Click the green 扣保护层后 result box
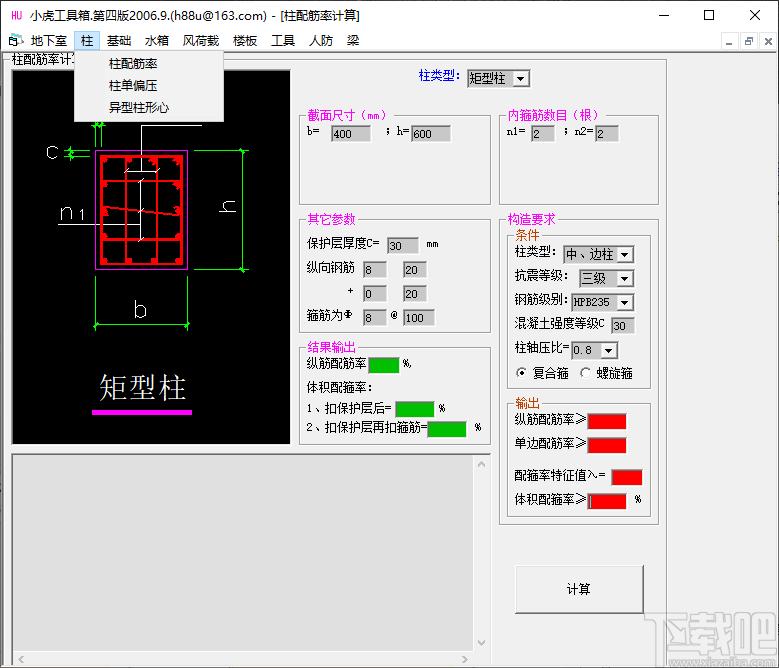The image size is (779, 668). (415, 409)
